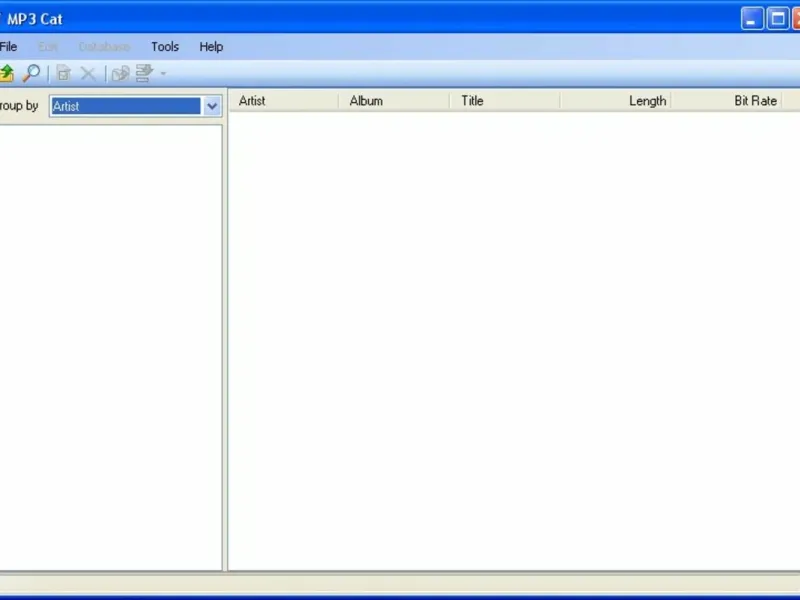Open the disabled Database menu
This screenshot has height=600, width=800.
point(104,47)
